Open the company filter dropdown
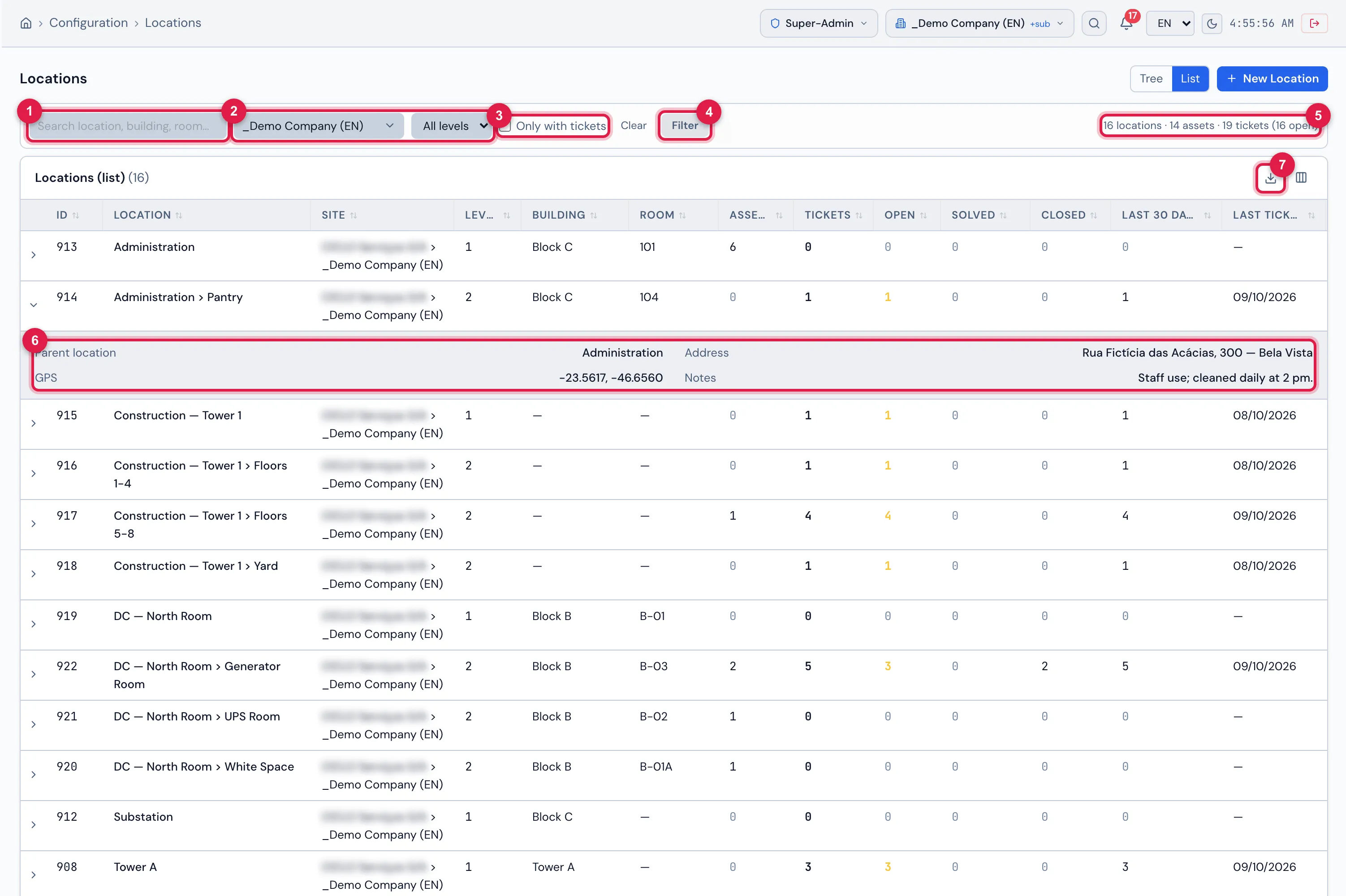The width and height of the screenshot is (1346, 896). (x=318, y=126)
